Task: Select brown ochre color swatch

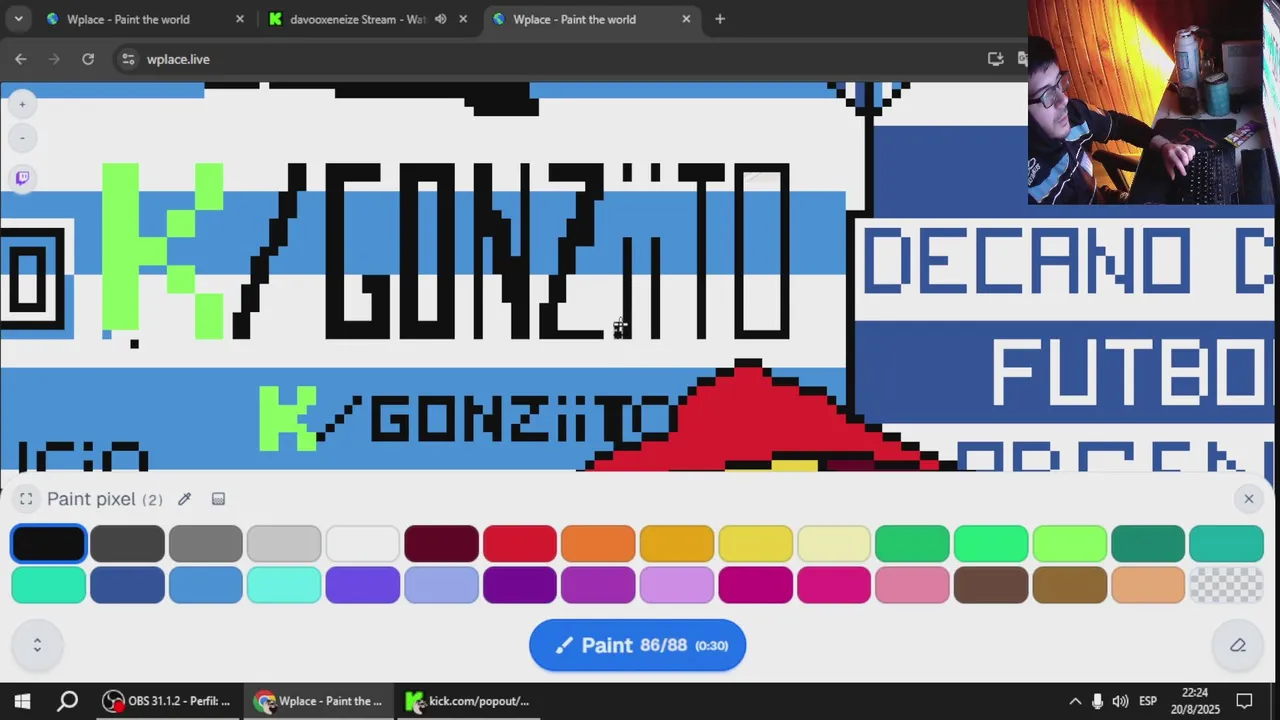Action: coord(1069,585)
